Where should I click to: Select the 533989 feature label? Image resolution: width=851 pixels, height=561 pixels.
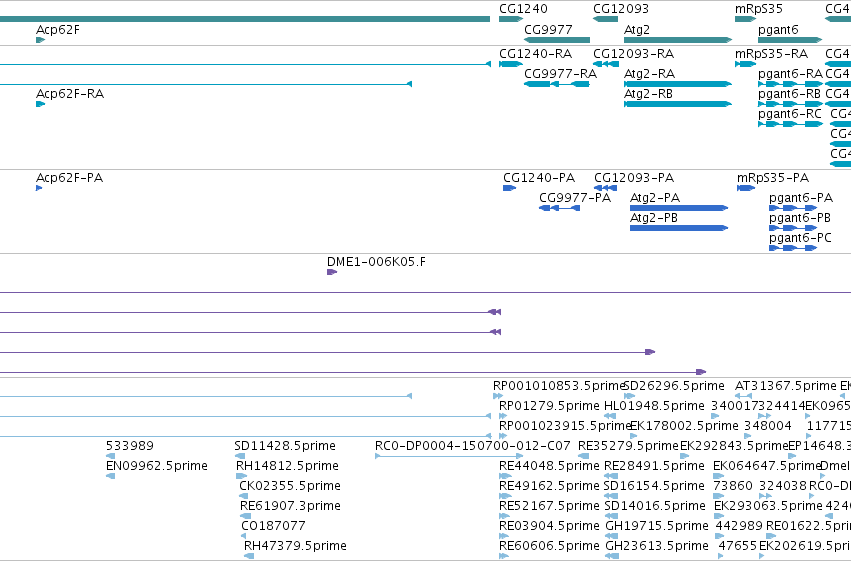point(130,446)
